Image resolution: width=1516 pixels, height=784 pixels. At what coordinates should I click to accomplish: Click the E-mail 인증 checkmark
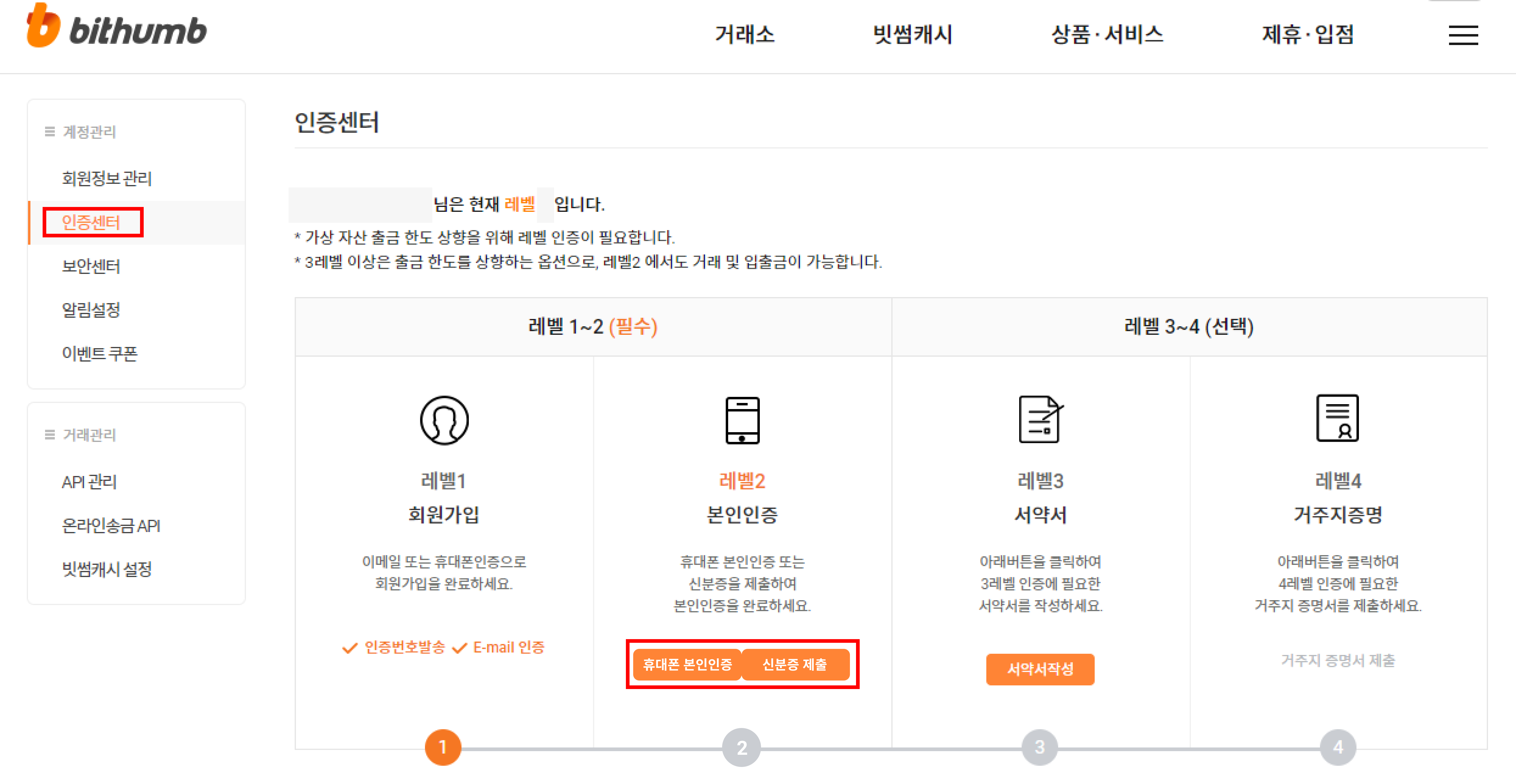coord(460,647)
